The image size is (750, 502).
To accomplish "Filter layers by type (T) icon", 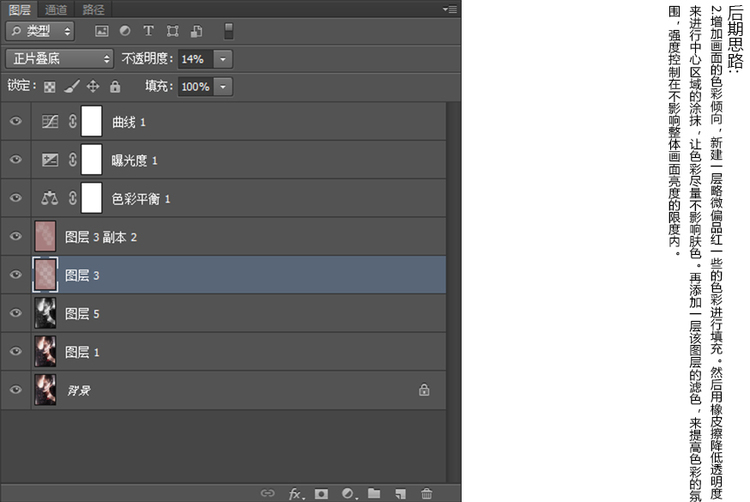I will (x=148, y=31).
